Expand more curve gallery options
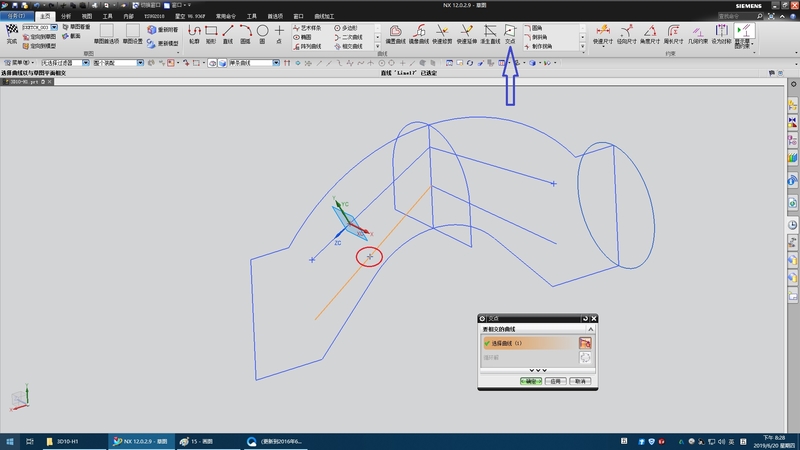Viewport: 800px width, 450px height. coord(378,46)
